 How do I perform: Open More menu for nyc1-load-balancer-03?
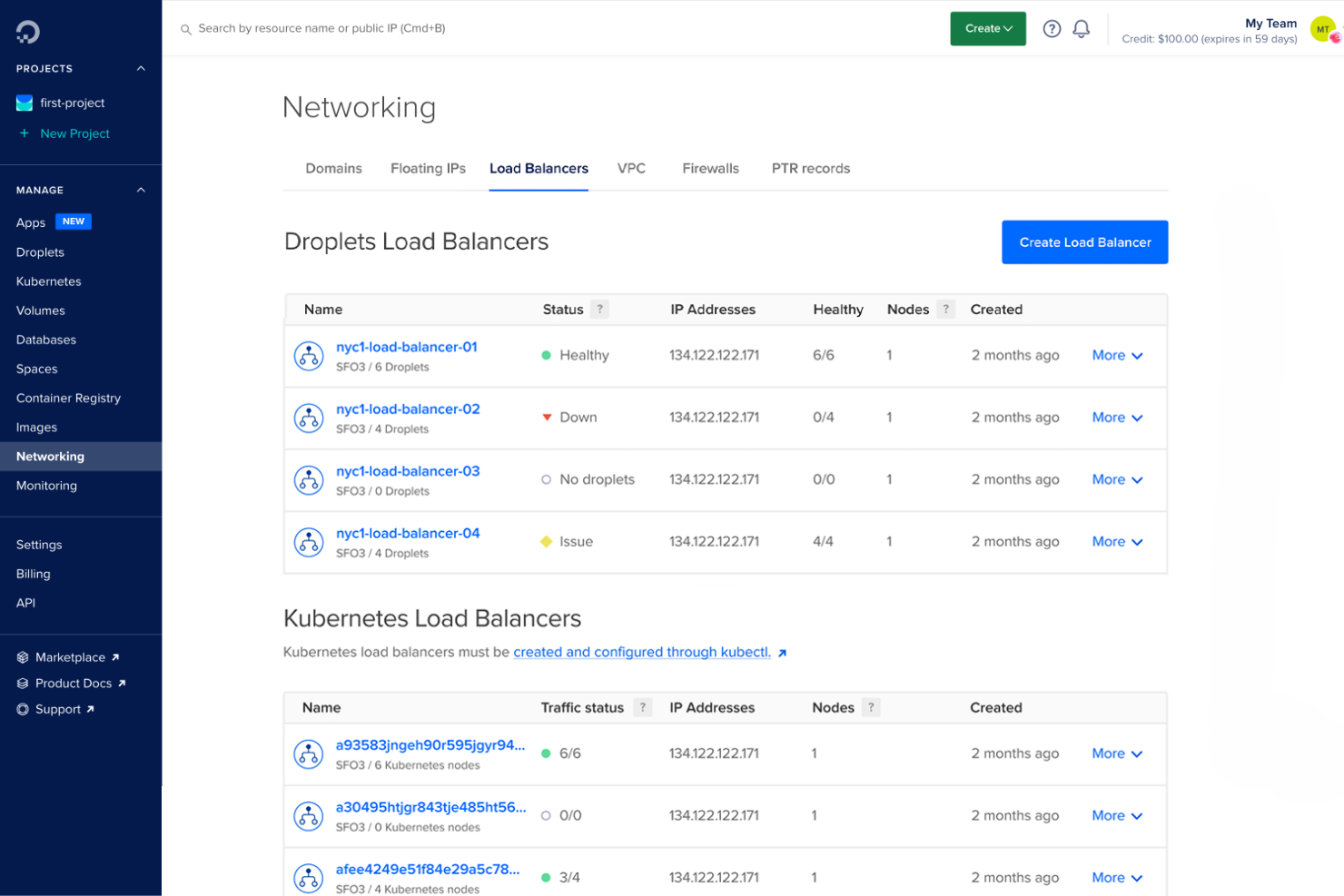(x=1117, y=479)
